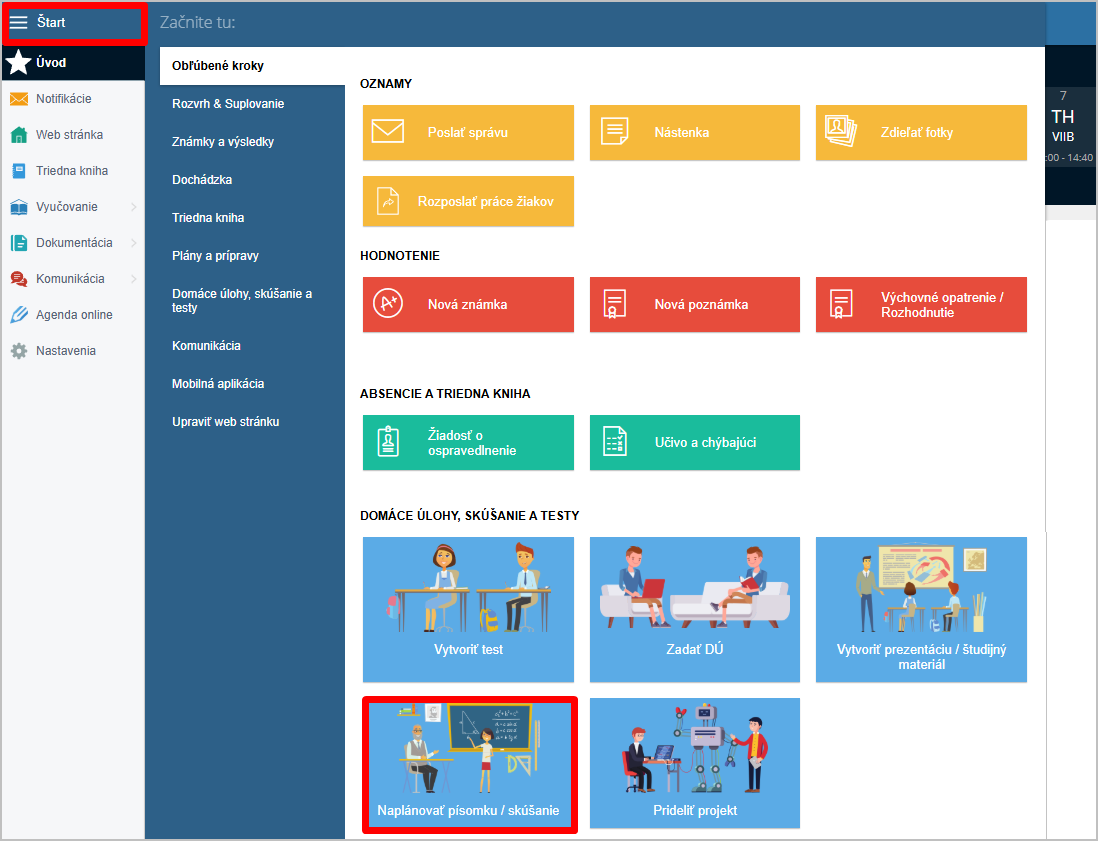Click the Nová známka button
The image size is (1098, 841).
click(x=468, y=304)
